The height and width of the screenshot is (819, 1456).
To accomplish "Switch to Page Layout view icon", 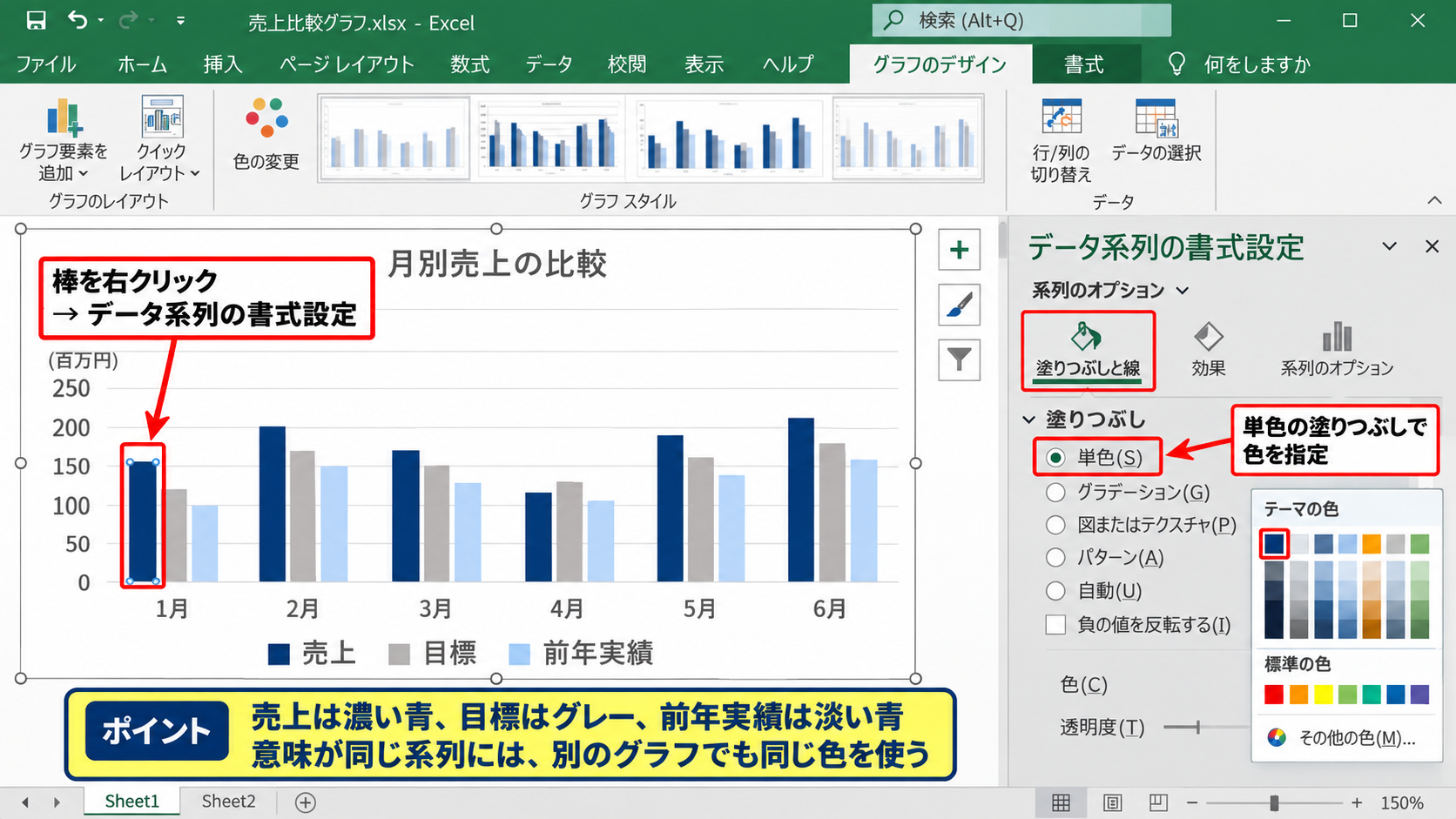I will coord(1112,802).
